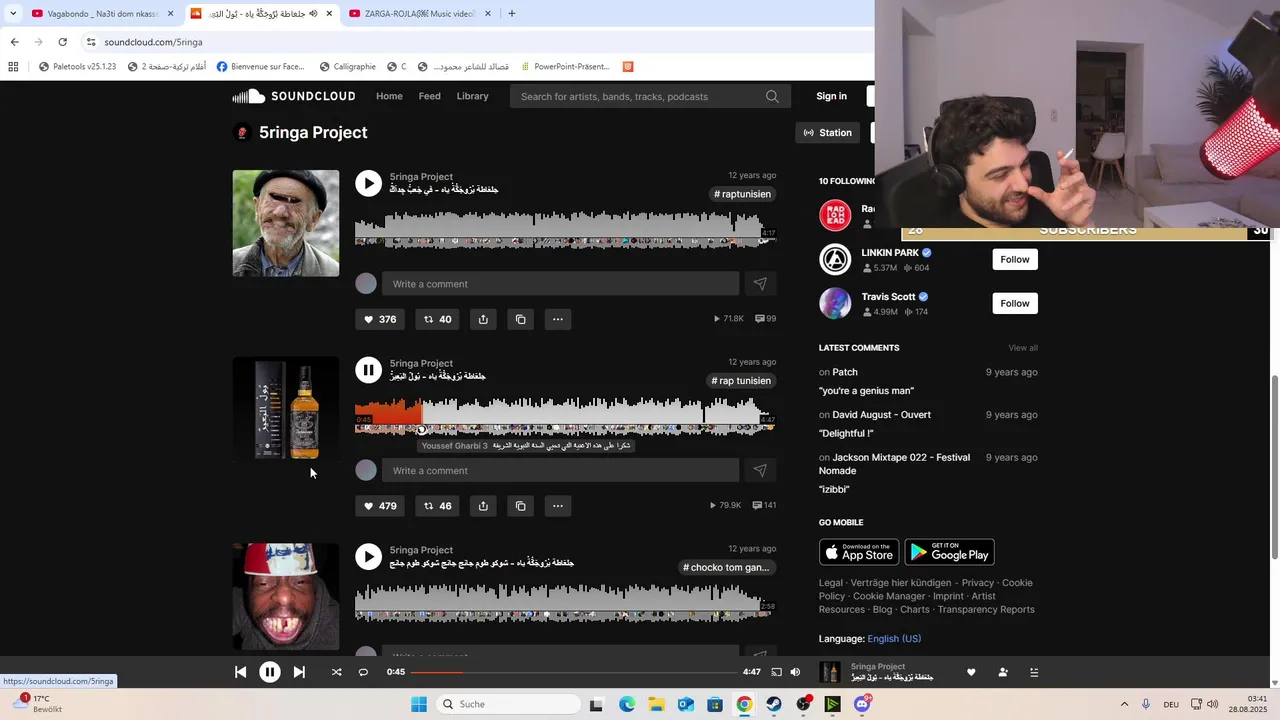
Task: Send comment on the second track
Action: 760,471
